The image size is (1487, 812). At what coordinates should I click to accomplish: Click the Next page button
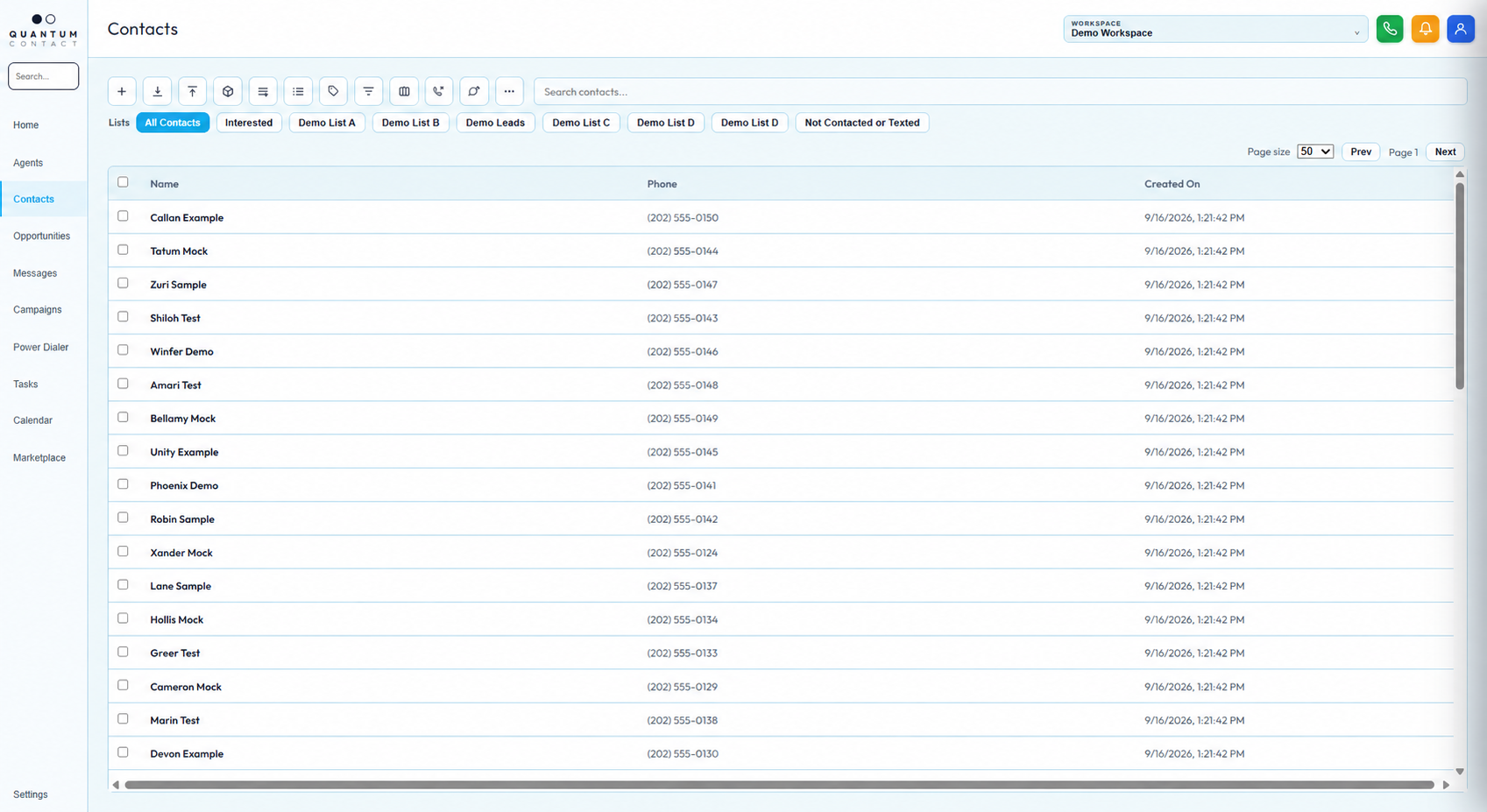(1445, 152)
